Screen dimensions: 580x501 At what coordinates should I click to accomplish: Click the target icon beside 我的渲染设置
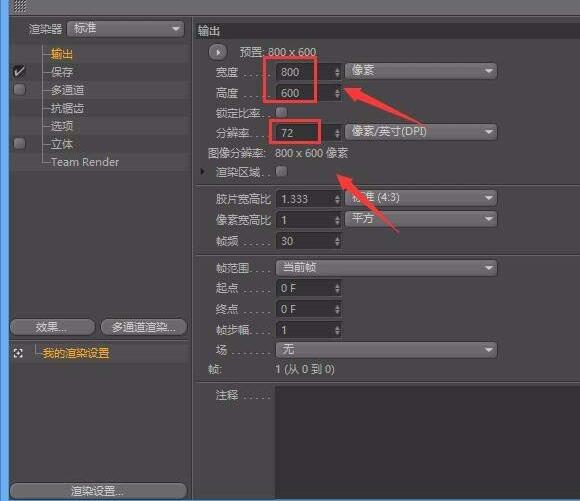tap(18, 353)
